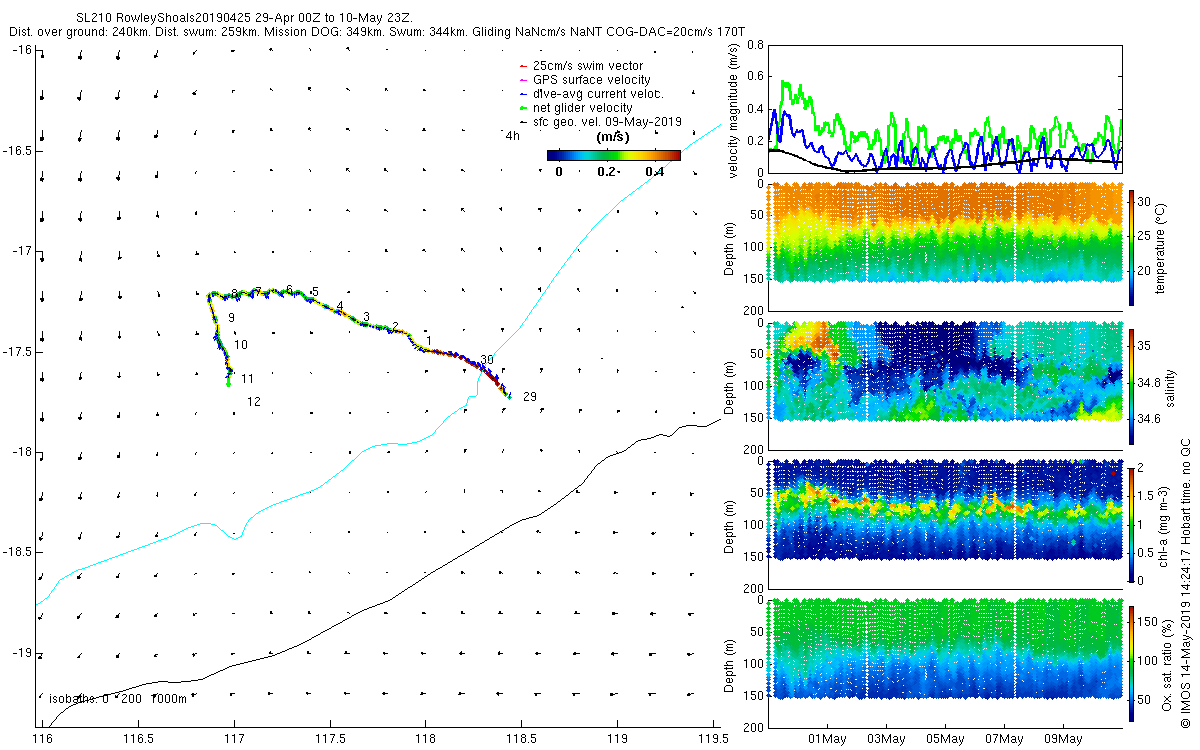Click the '4h' label beside the legend
The height and width of the screenshot is (750, 1200).
click(513, 135)
